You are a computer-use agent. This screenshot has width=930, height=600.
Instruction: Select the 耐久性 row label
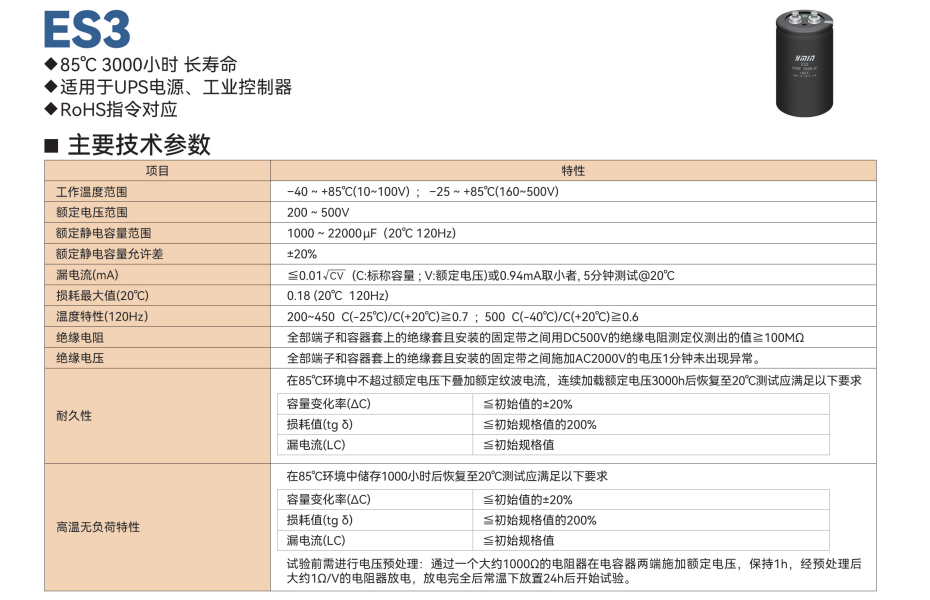pos(74,415)
